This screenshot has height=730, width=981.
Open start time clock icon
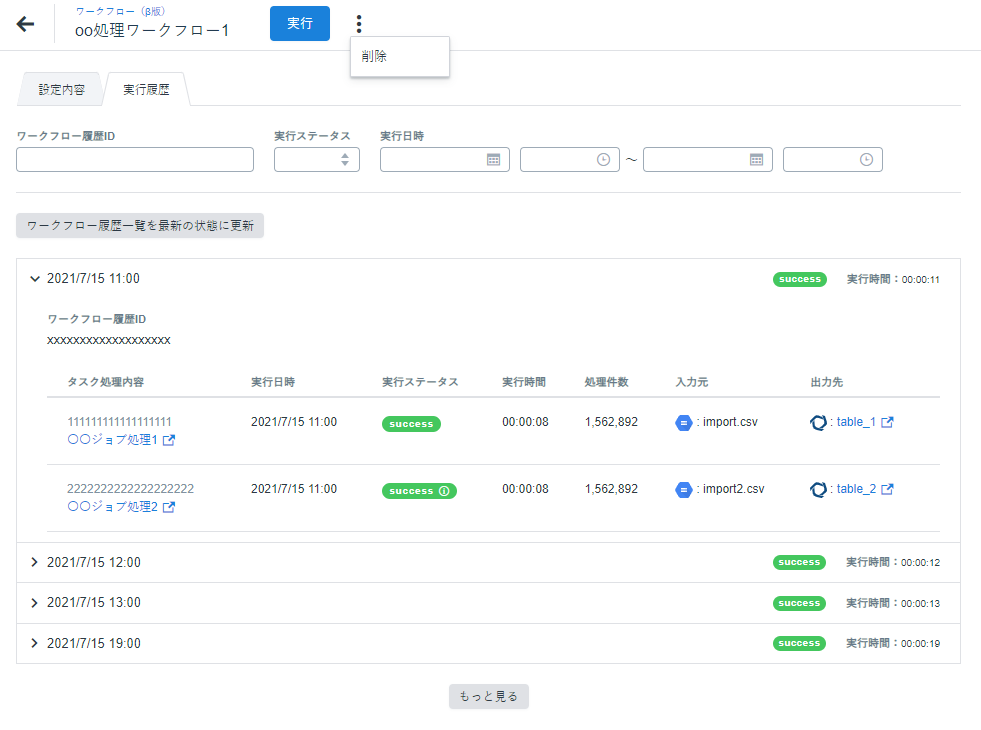coord(603,160)
